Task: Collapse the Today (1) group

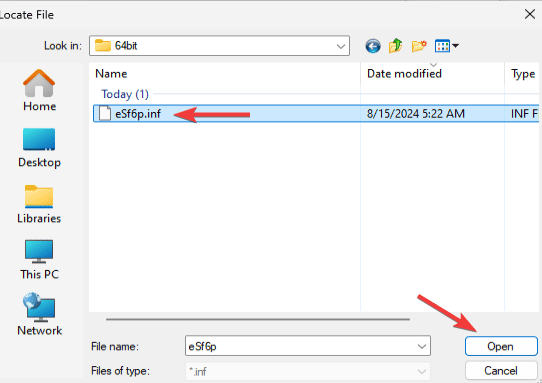Action: (x=125, y=94)
